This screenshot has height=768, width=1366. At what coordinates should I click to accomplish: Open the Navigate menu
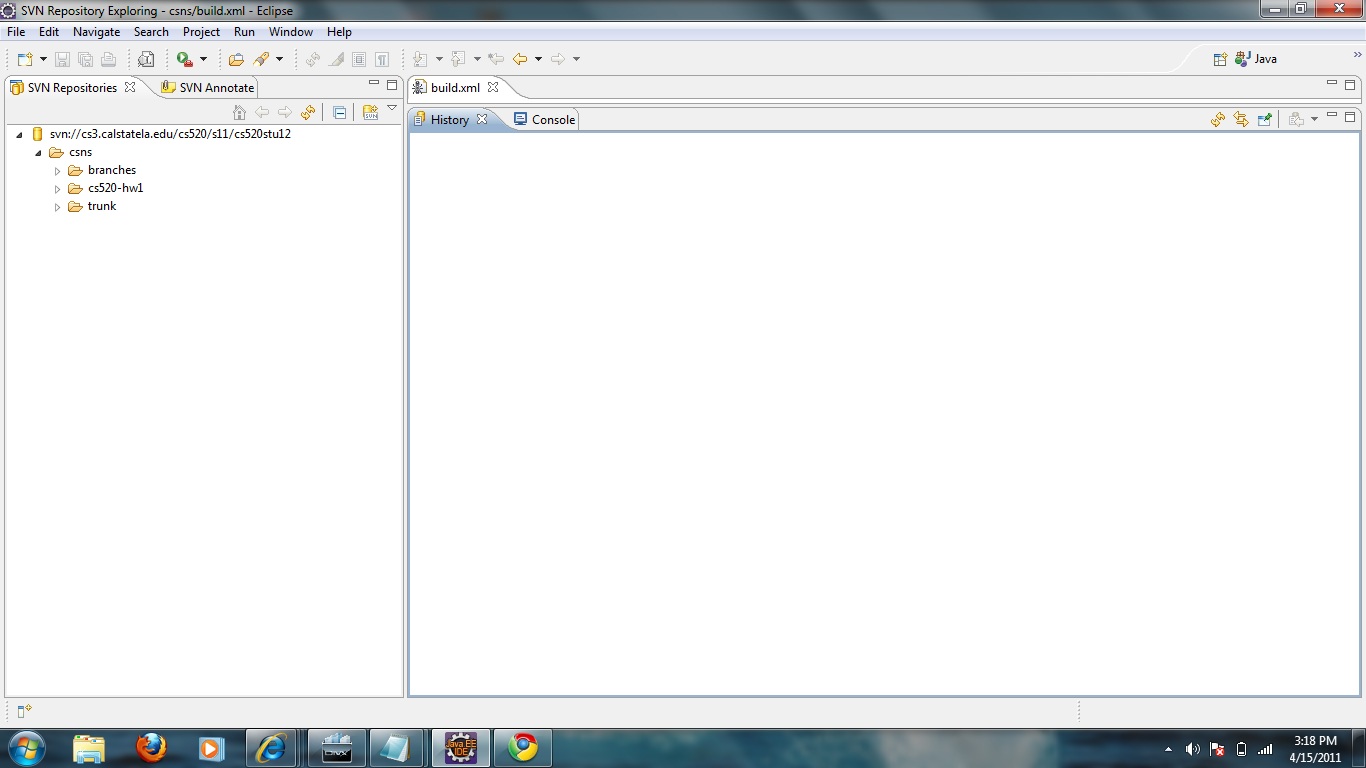click(96, 32)
